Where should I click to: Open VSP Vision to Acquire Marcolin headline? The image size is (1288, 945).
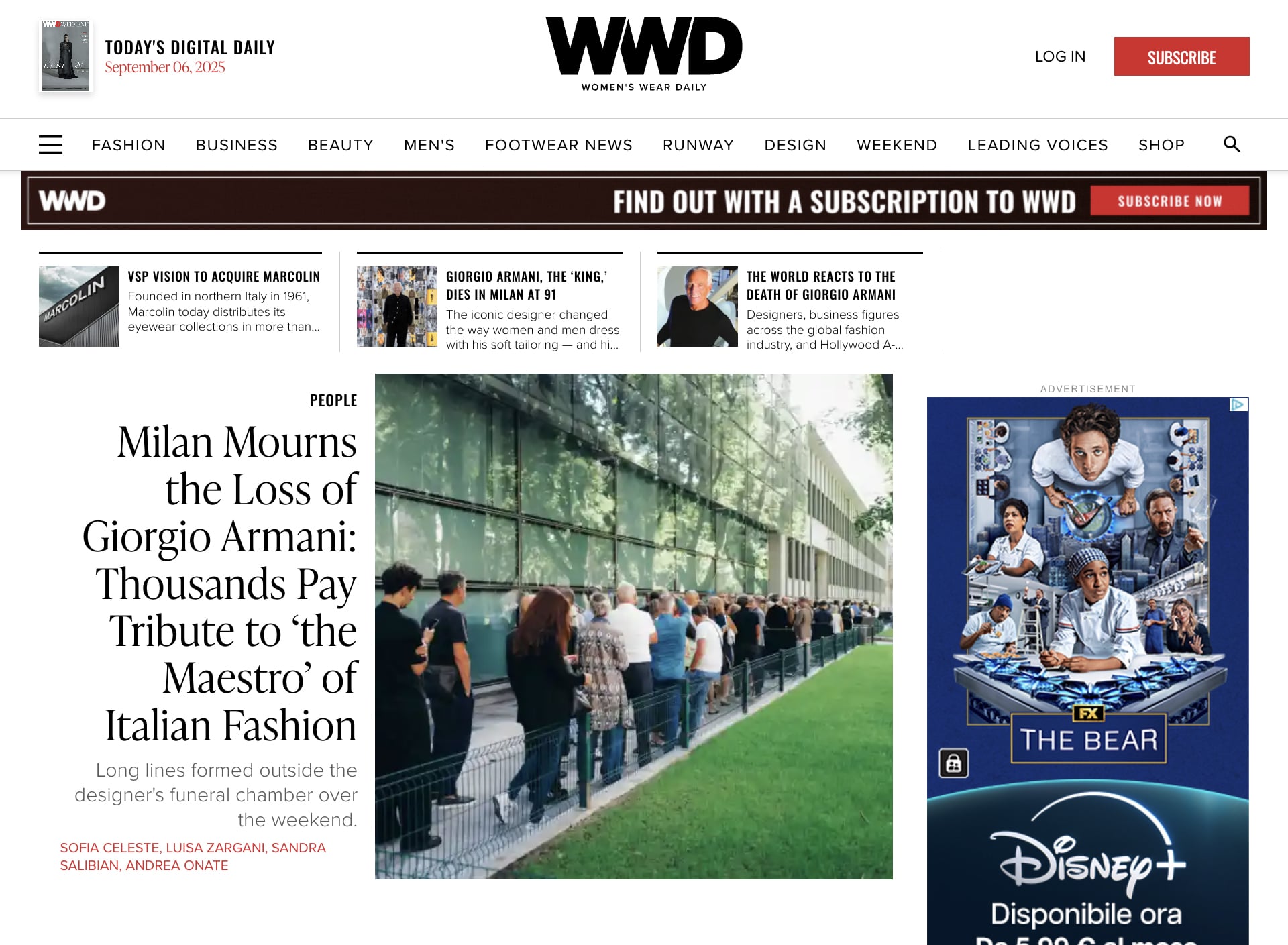point(224,276)
